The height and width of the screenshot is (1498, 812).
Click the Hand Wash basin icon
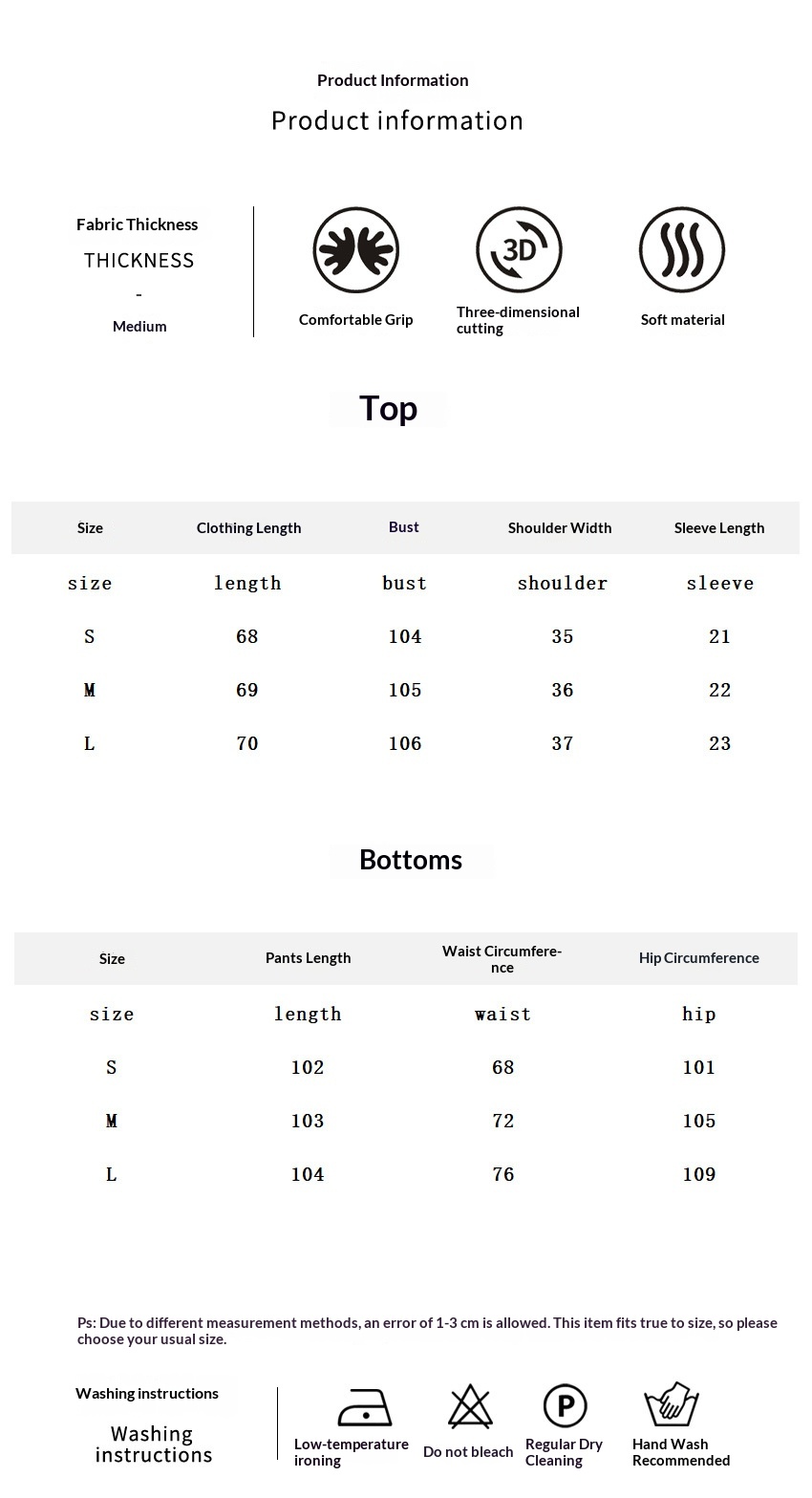(x=672, y=1405)
